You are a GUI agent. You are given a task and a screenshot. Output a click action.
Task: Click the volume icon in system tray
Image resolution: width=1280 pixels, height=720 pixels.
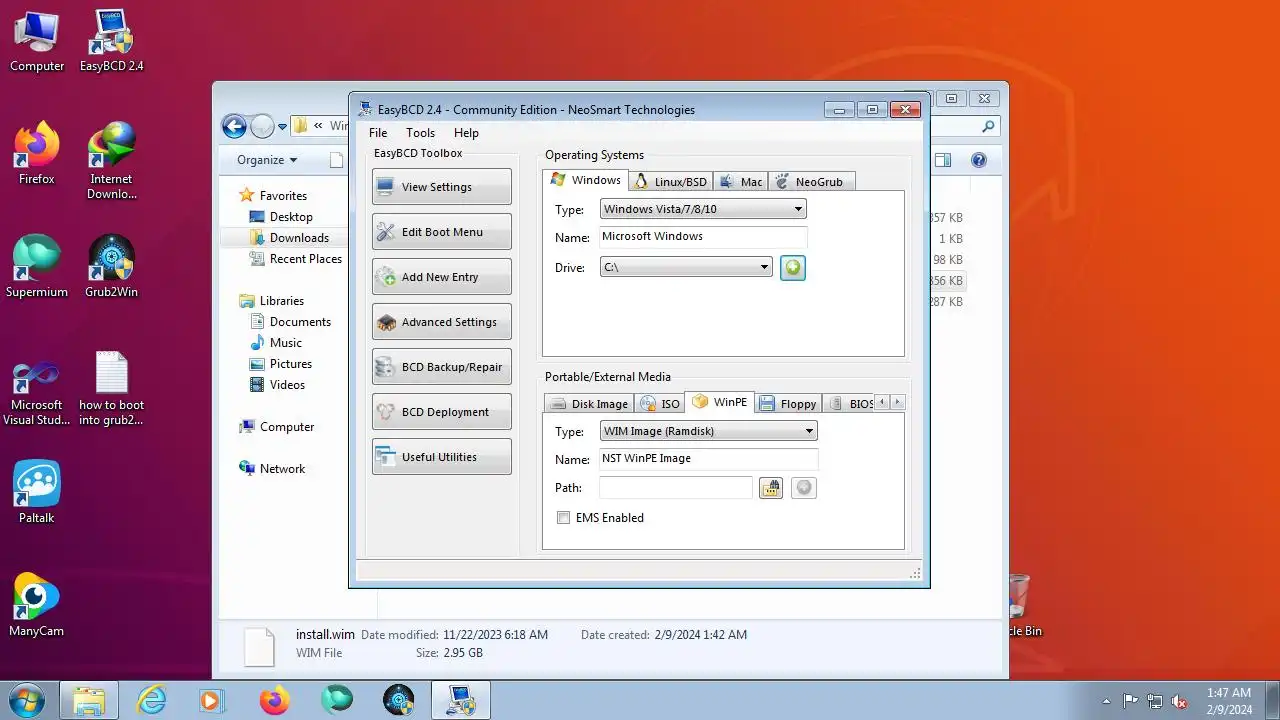pyautogui.click(x=1180, y=701)
